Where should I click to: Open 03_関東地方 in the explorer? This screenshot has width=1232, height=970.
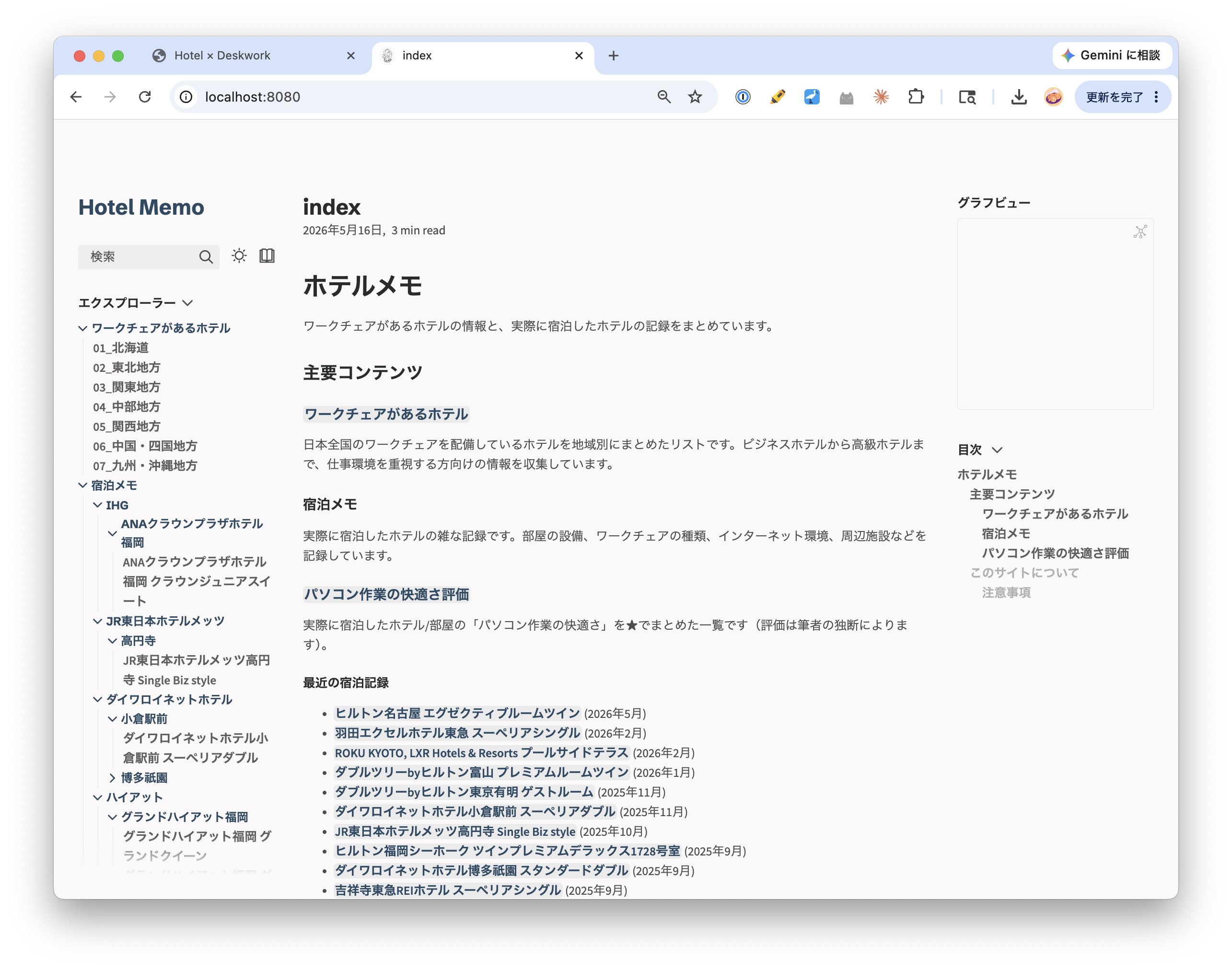pos(127,387)
